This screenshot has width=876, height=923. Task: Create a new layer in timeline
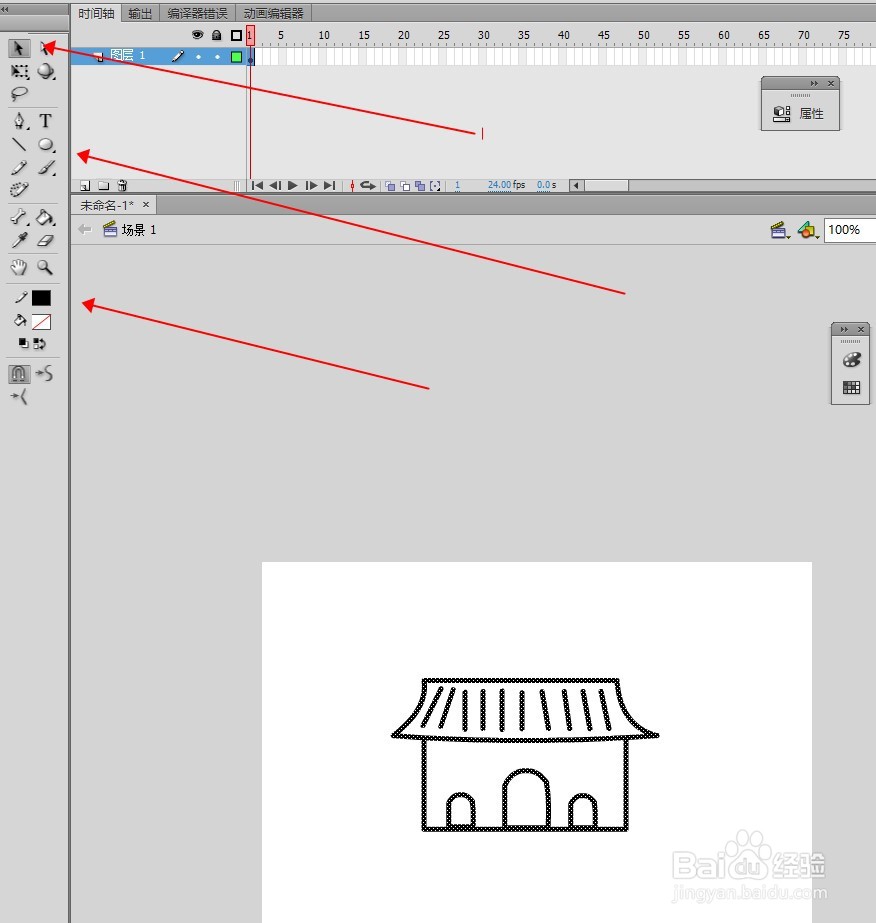84,185
